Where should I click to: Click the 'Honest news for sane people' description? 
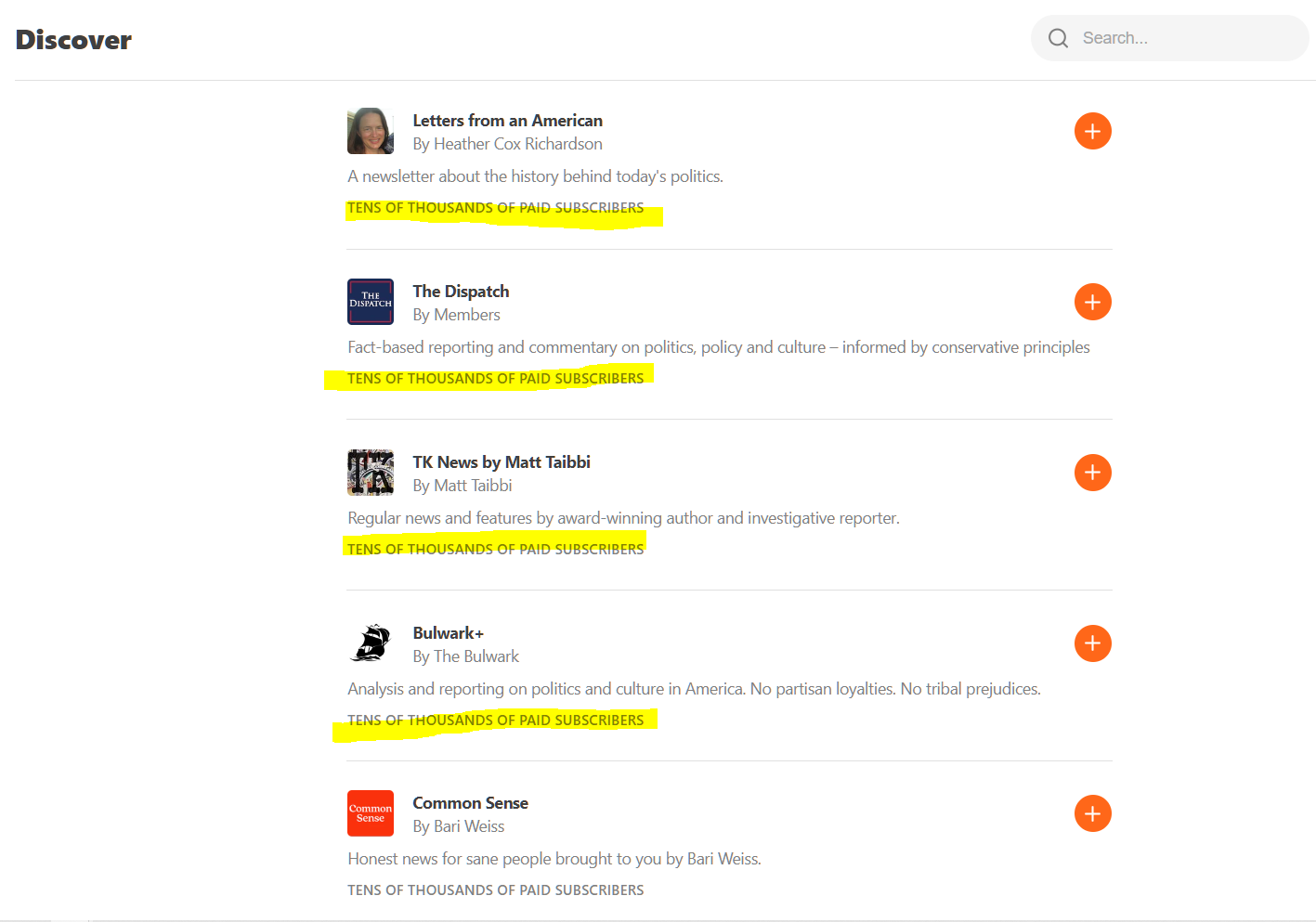[554, 859]
